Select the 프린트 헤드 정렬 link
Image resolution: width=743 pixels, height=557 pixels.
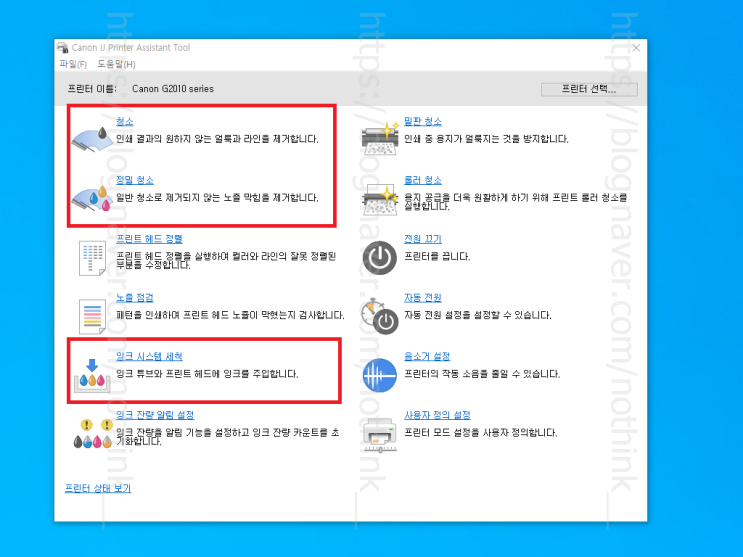(x=149, y=239)
